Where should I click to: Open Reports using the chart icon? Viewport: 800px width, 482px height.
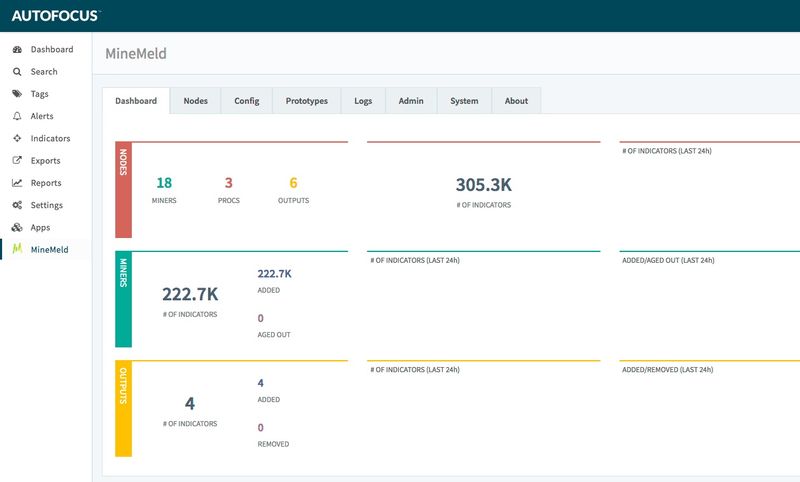point(17,183)
